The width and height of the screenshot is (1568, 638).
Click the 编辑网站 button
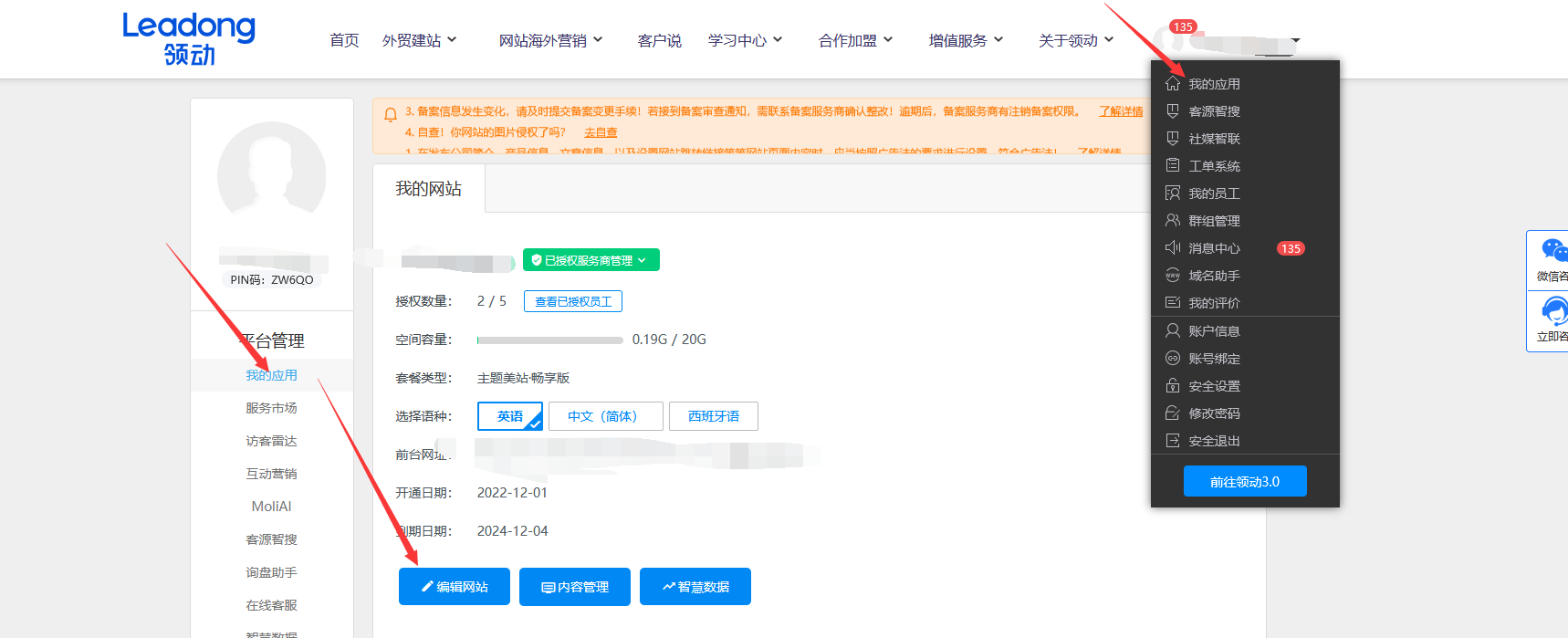pos(455,587)
